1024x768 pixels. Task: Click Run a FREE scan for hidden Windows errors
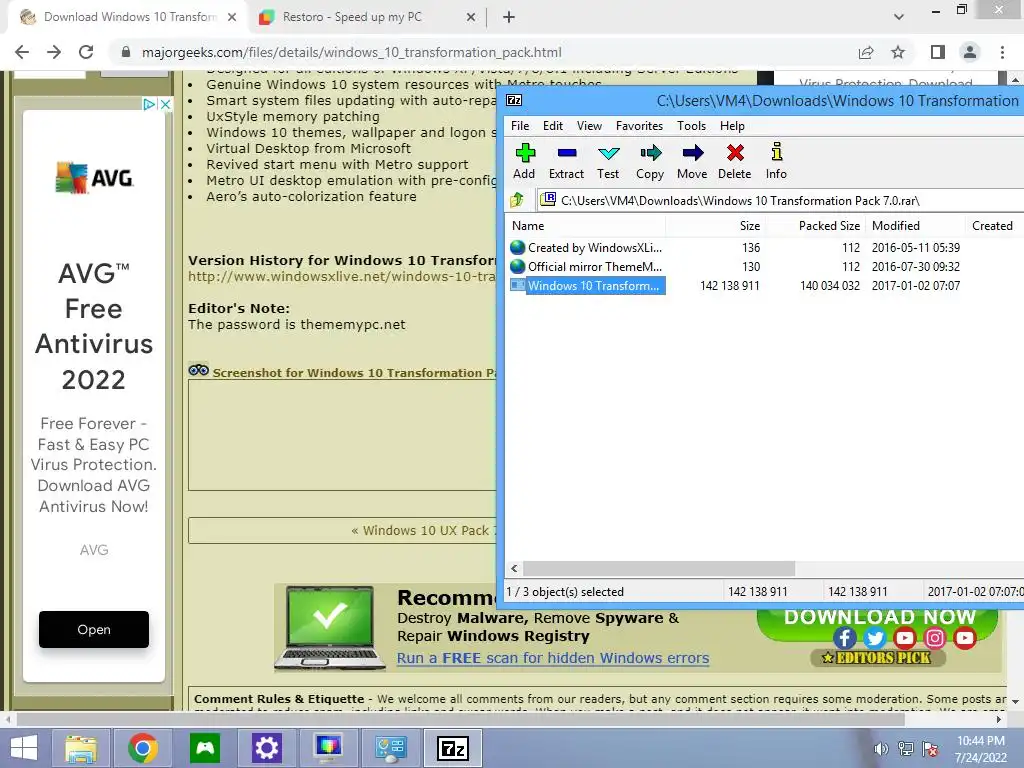(552, 658)
